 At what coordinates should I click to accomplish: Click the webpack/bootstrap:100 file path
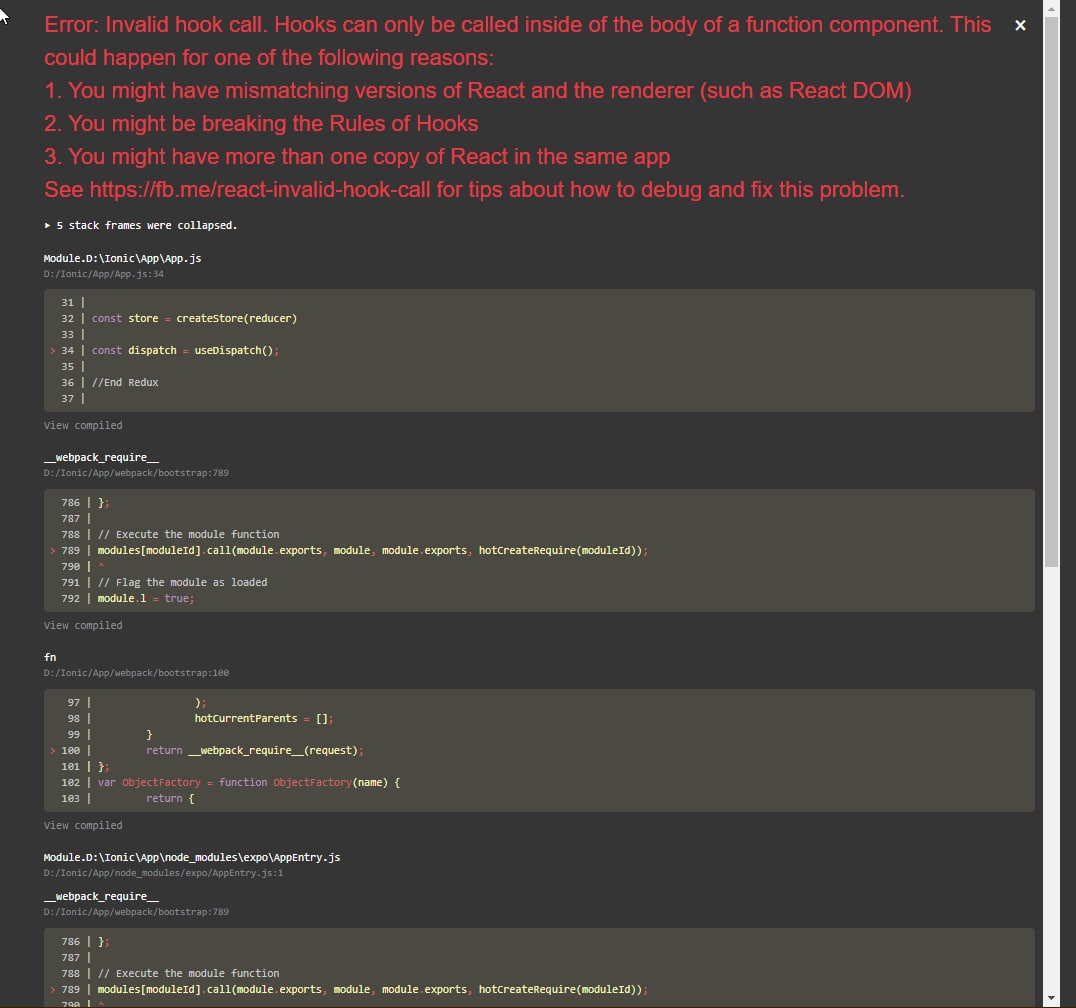pyautogui.click(x=136, y=673)
